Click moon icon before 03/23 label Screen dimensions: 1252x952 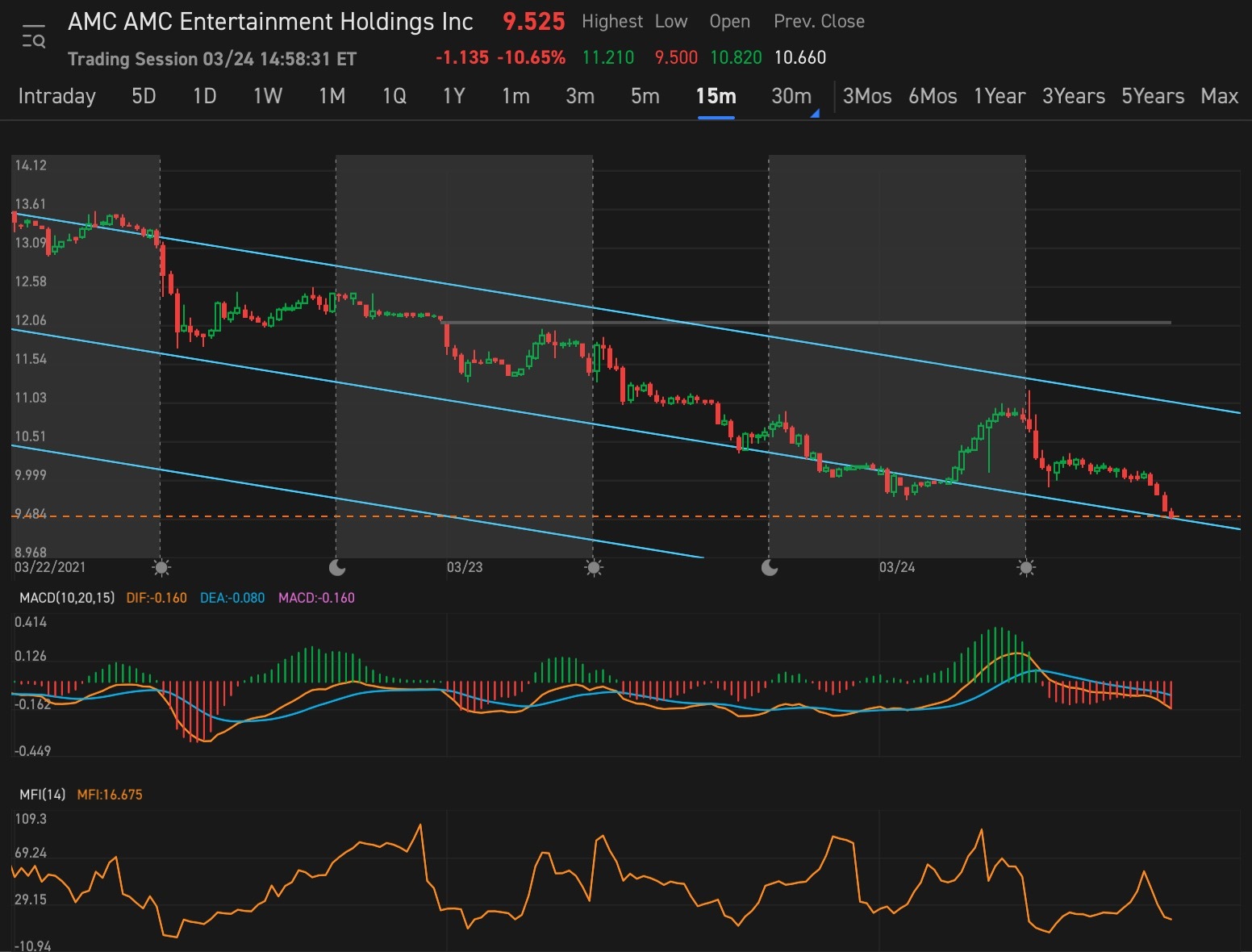click(x=337, y=567)
